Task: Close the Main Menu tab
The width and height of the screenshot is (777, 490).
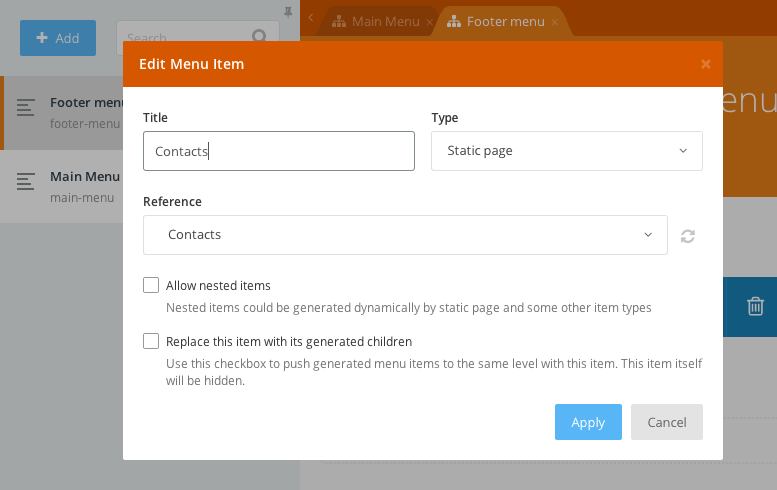Action: click(x=429, y=21)
